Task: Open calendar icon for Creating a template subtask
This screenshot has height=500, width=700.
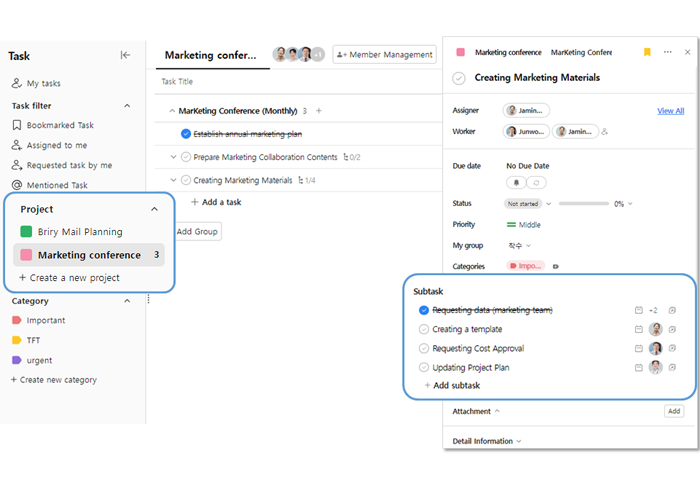Action: (x=638, y=329)
